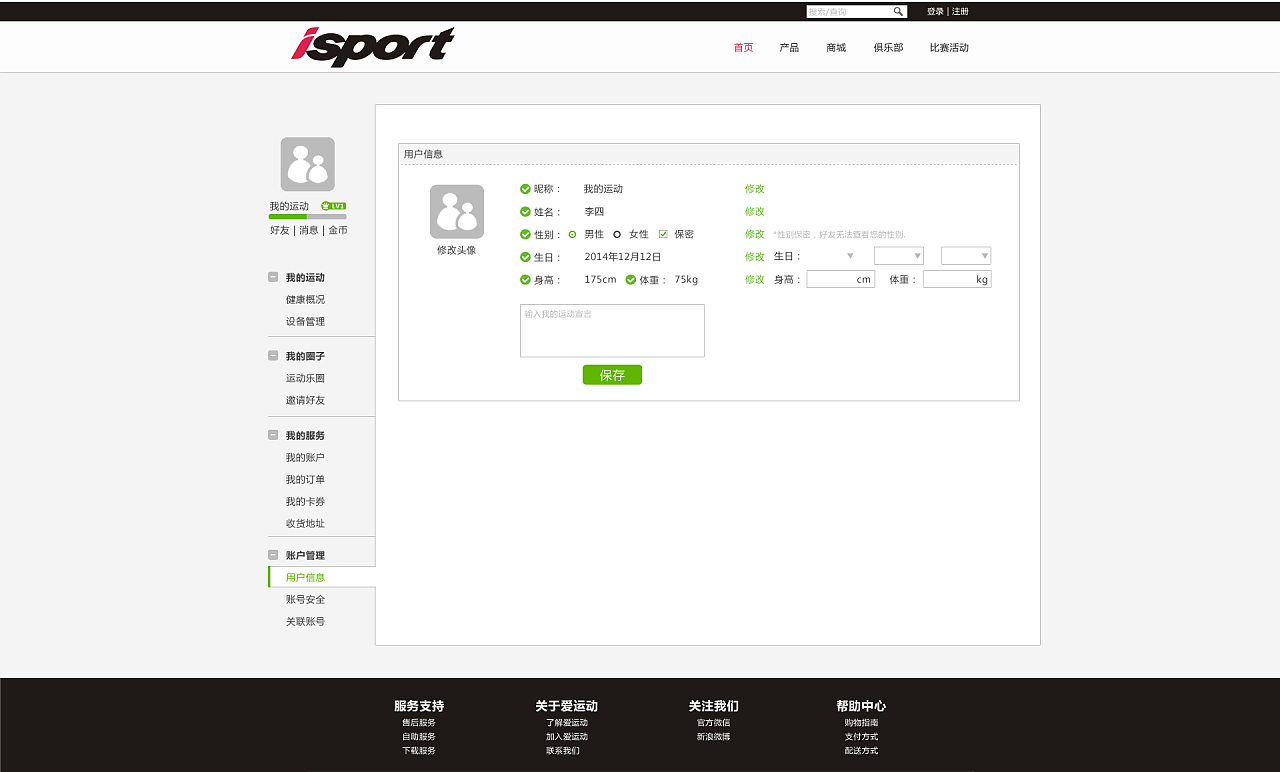This screenshot has width=1280, height=772.
Task: Open 邀请好友 in the sidebar
Action: point(305,401)
